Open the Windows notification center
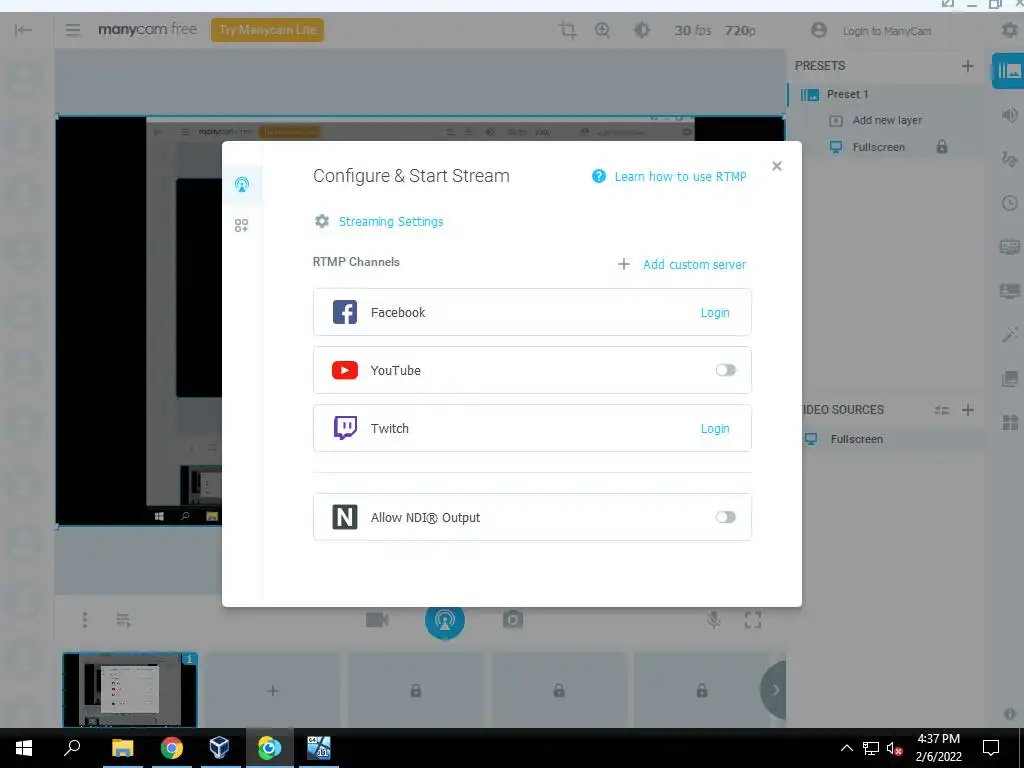The width and height of the screenshot is (1024, 768). [990, 748]
